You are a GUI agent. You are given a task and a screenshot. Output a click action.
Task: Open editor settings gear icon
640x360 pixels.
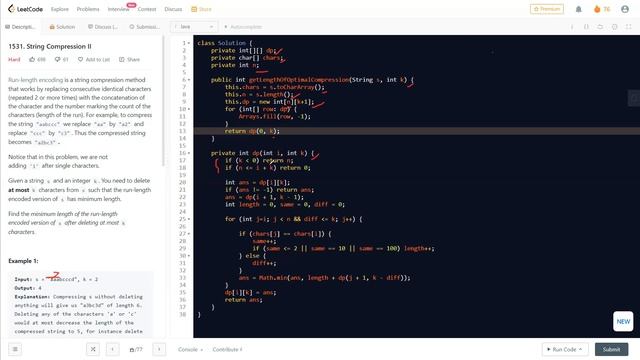tap(614, 27)
